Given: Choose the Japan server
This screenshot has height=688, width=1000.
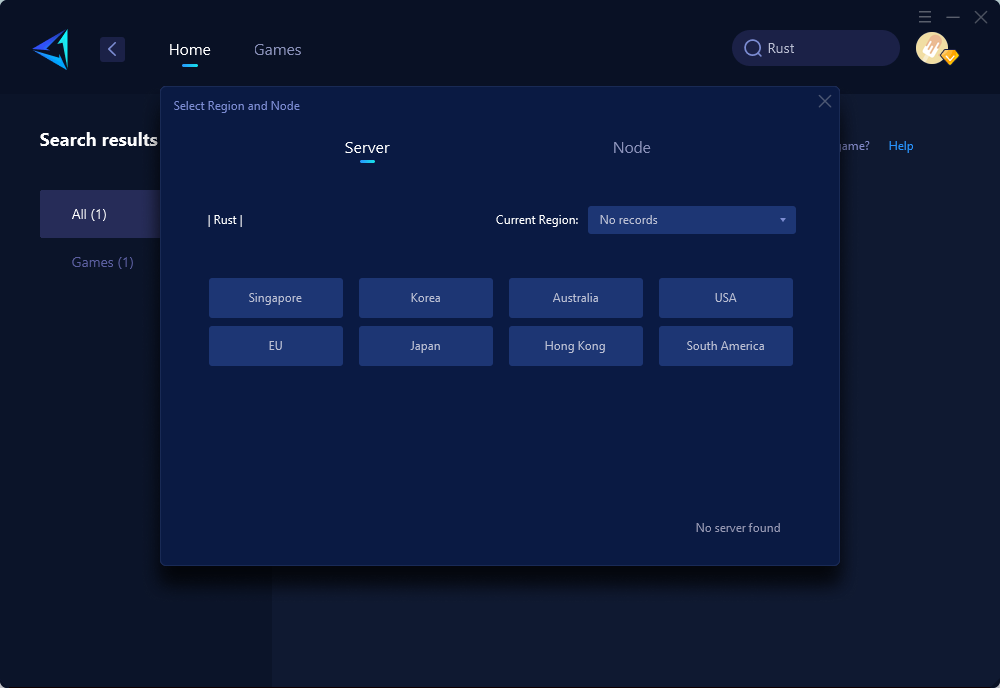Looking at the screenshot, I should point(425,346).
